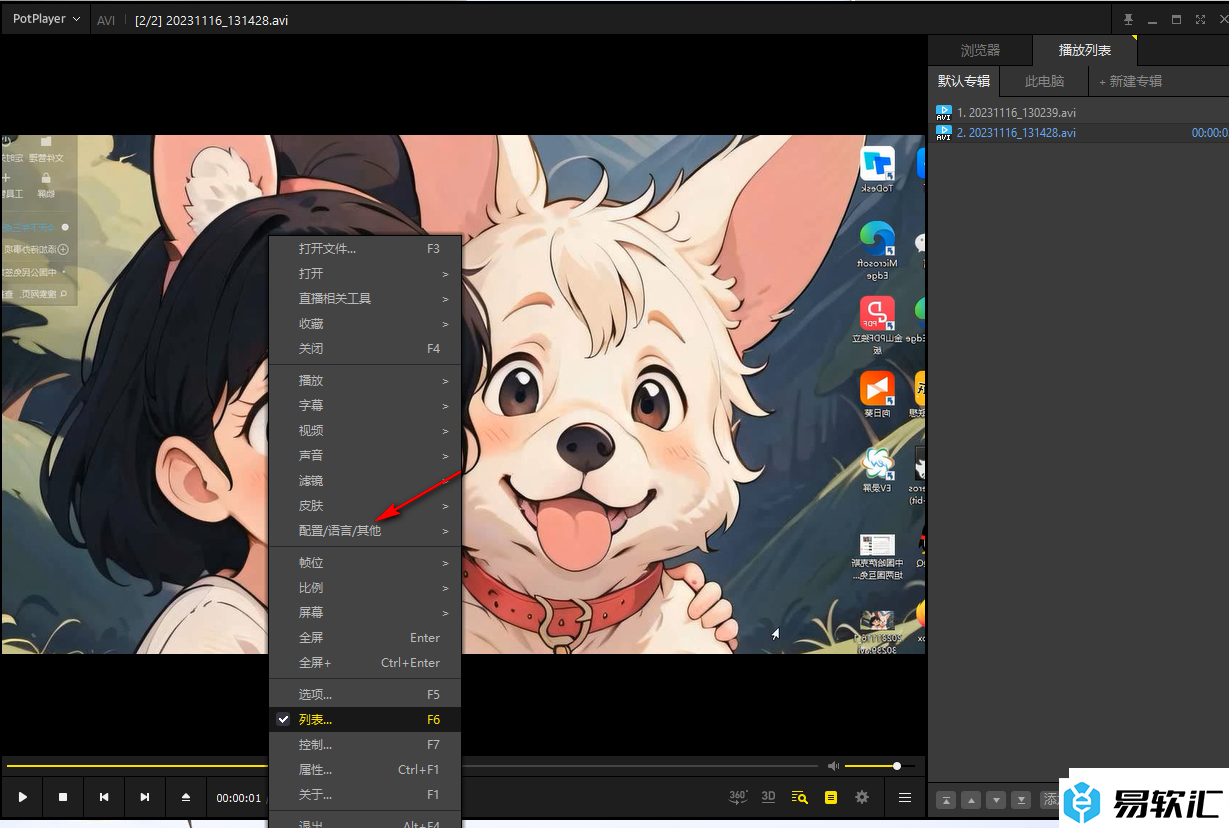Open the hamburger menu icon in control bar

pyautogui.click(x=905, y=797)
